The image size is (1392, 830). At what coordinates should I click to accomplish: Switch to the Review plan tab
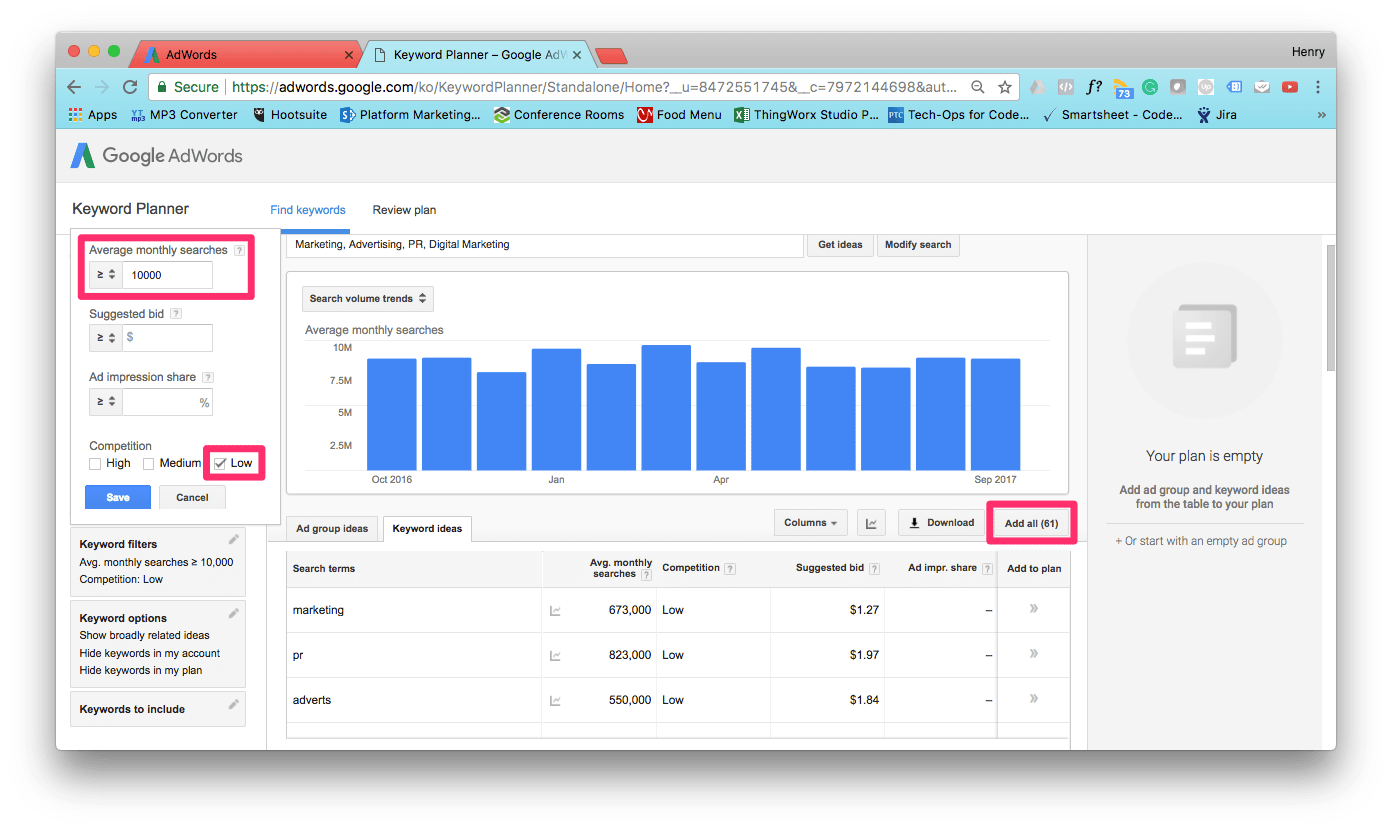click(404, 210)
